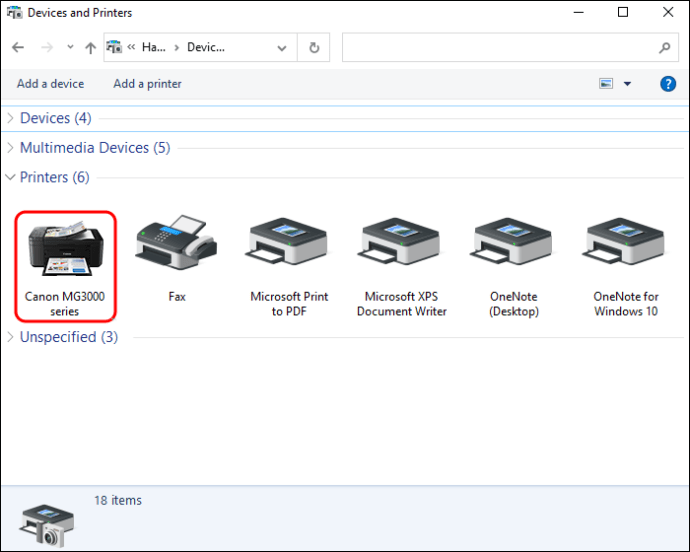Click the details pane printer-camera icon
Screen dimensions: 690x552
pos(47,526)
